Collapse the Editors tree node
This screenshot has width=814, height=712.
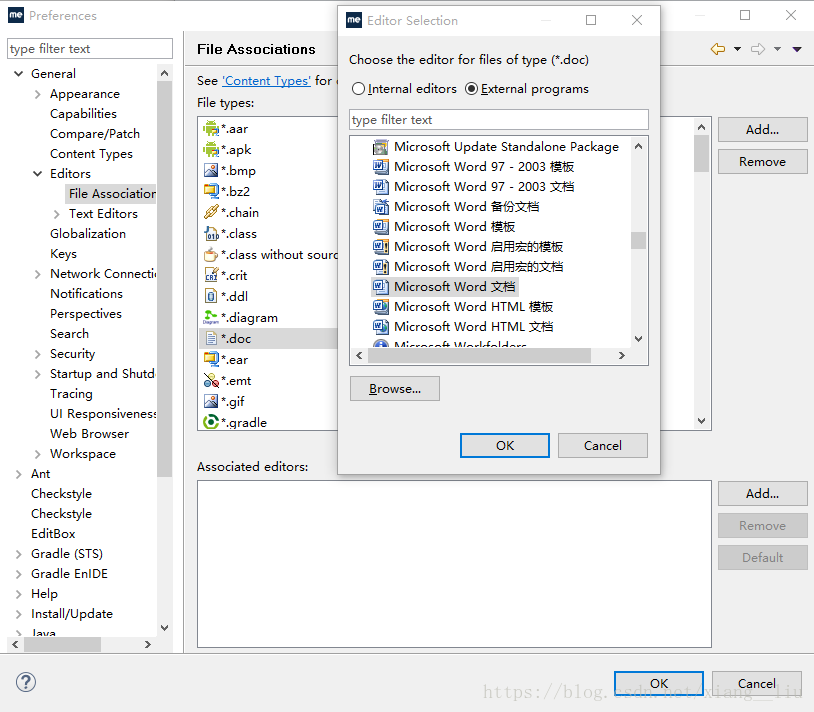(37, 173)
